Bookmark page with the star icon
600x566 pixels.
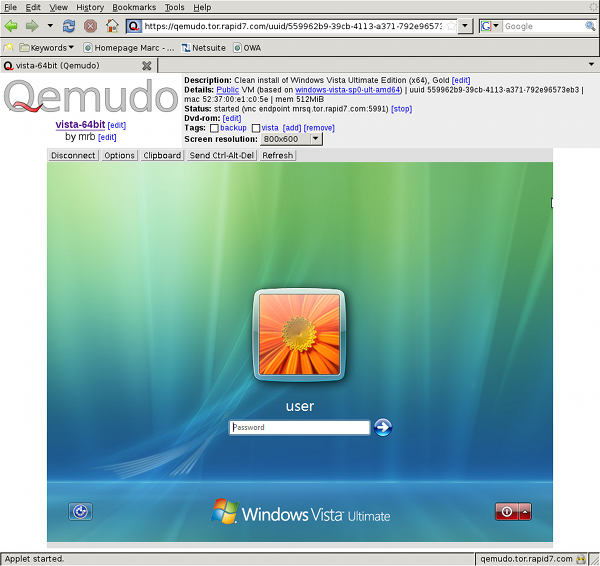click(x=451, y=26)
